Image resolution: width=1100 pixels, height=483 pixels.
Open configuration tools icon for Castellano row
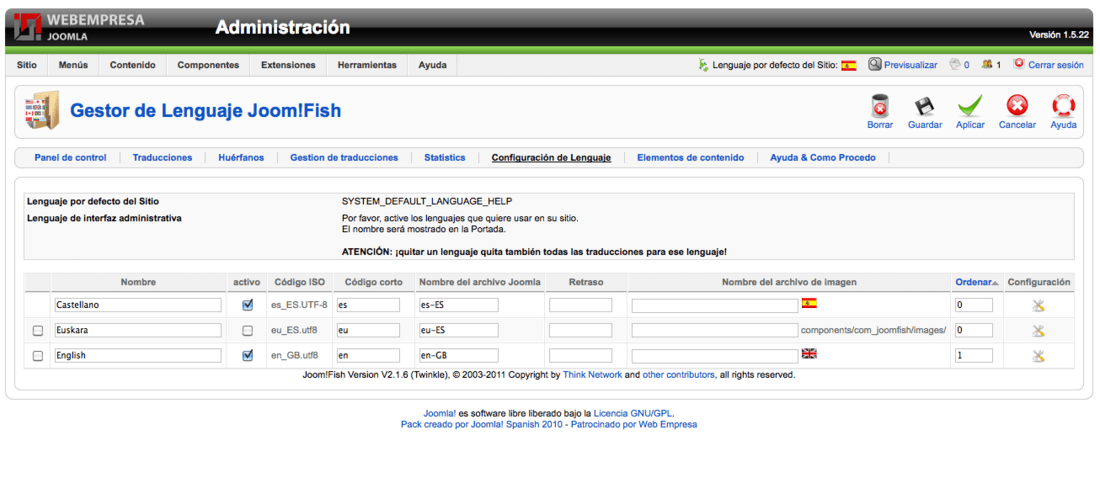pyautogui.click(x=1038, y=305)
